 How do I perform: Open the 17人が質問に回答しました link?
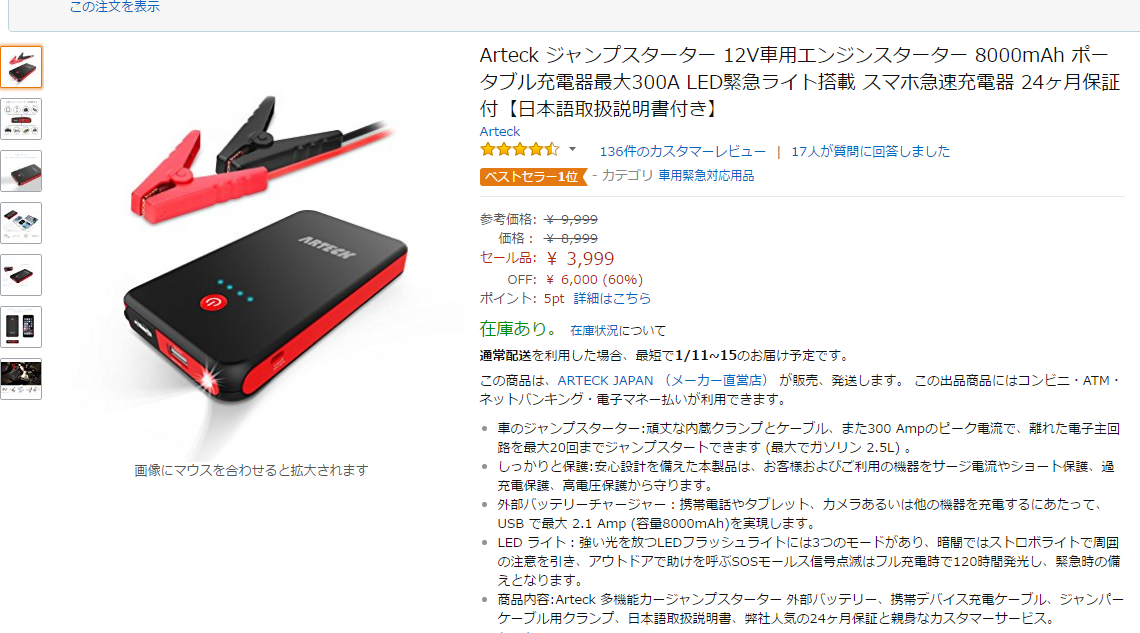870,151
